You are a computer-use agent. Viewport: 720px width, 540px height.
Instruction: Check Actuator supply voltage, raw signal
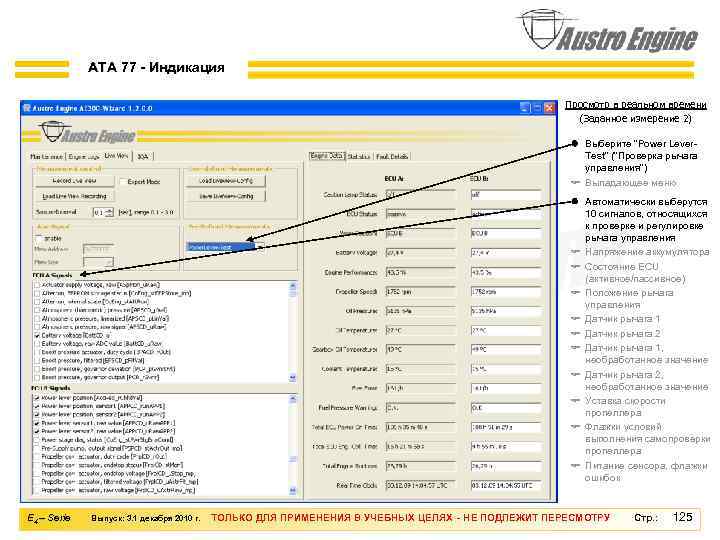(37, 285)
